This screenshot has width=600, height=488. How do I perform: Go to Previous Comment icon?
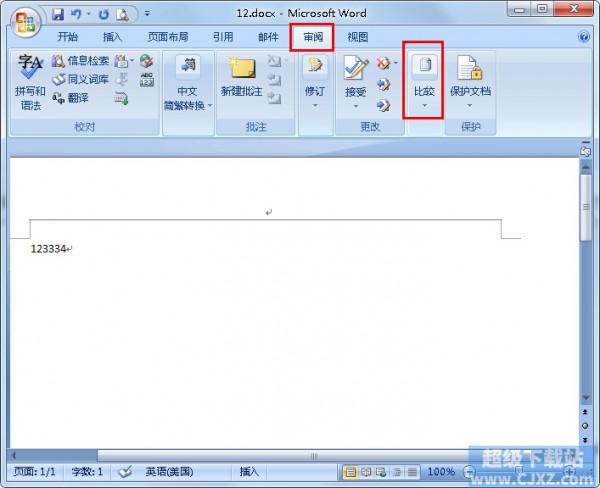pyautogui.click(x=274, y=79)
